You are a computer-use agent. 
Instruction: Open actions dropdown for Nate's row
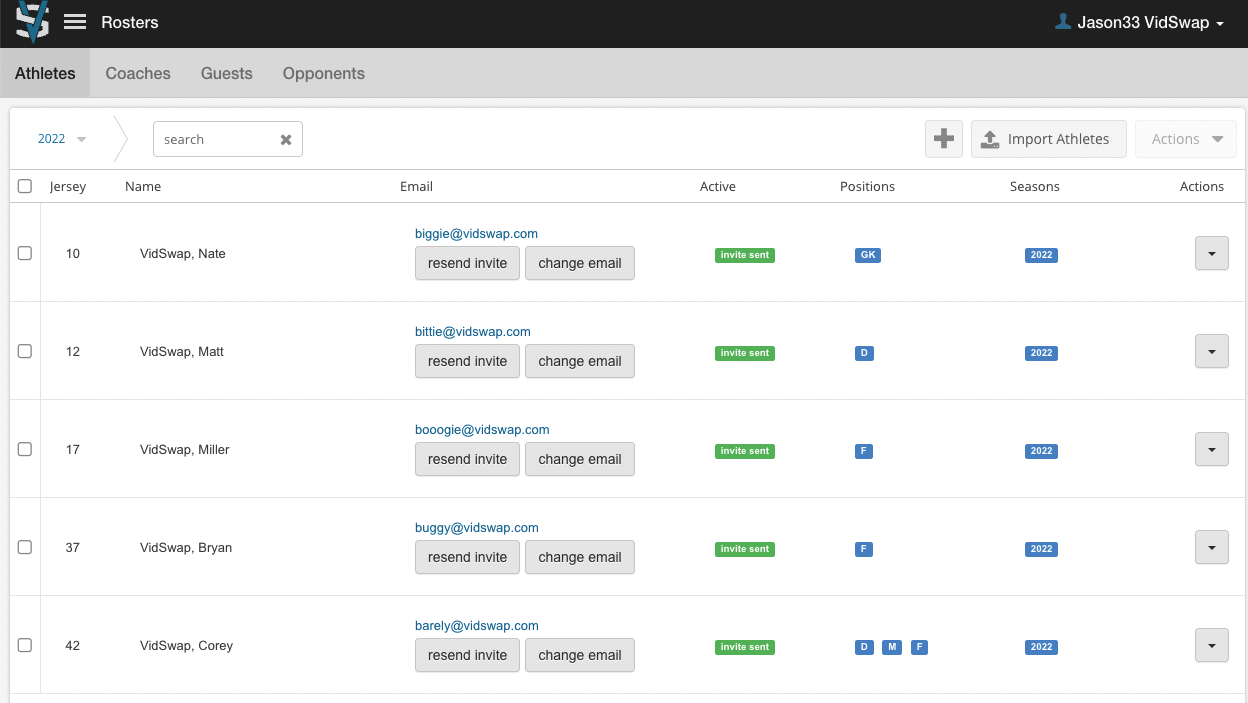click(1212, 254)
